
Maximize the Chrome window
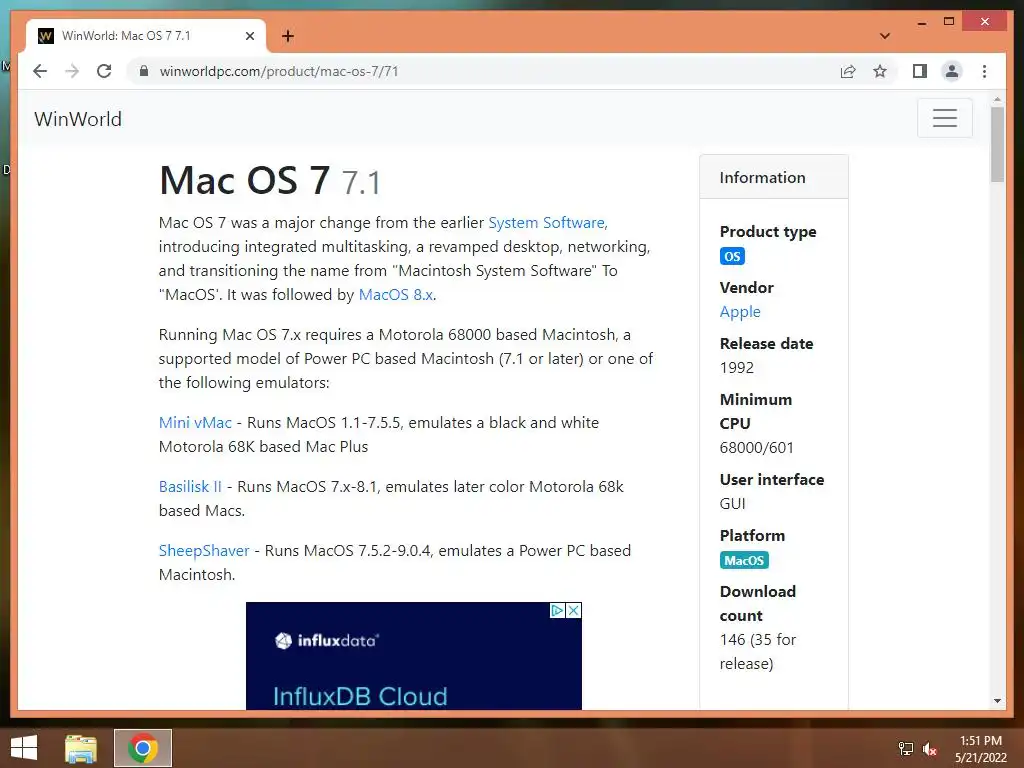pyautogui.click(x=949, y=22)
